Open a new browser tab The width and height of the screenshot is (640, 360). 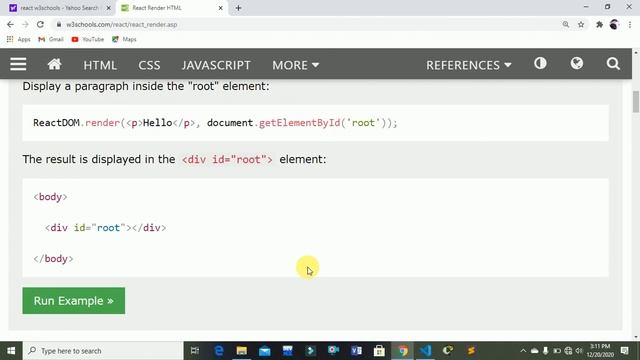(238, 8)
